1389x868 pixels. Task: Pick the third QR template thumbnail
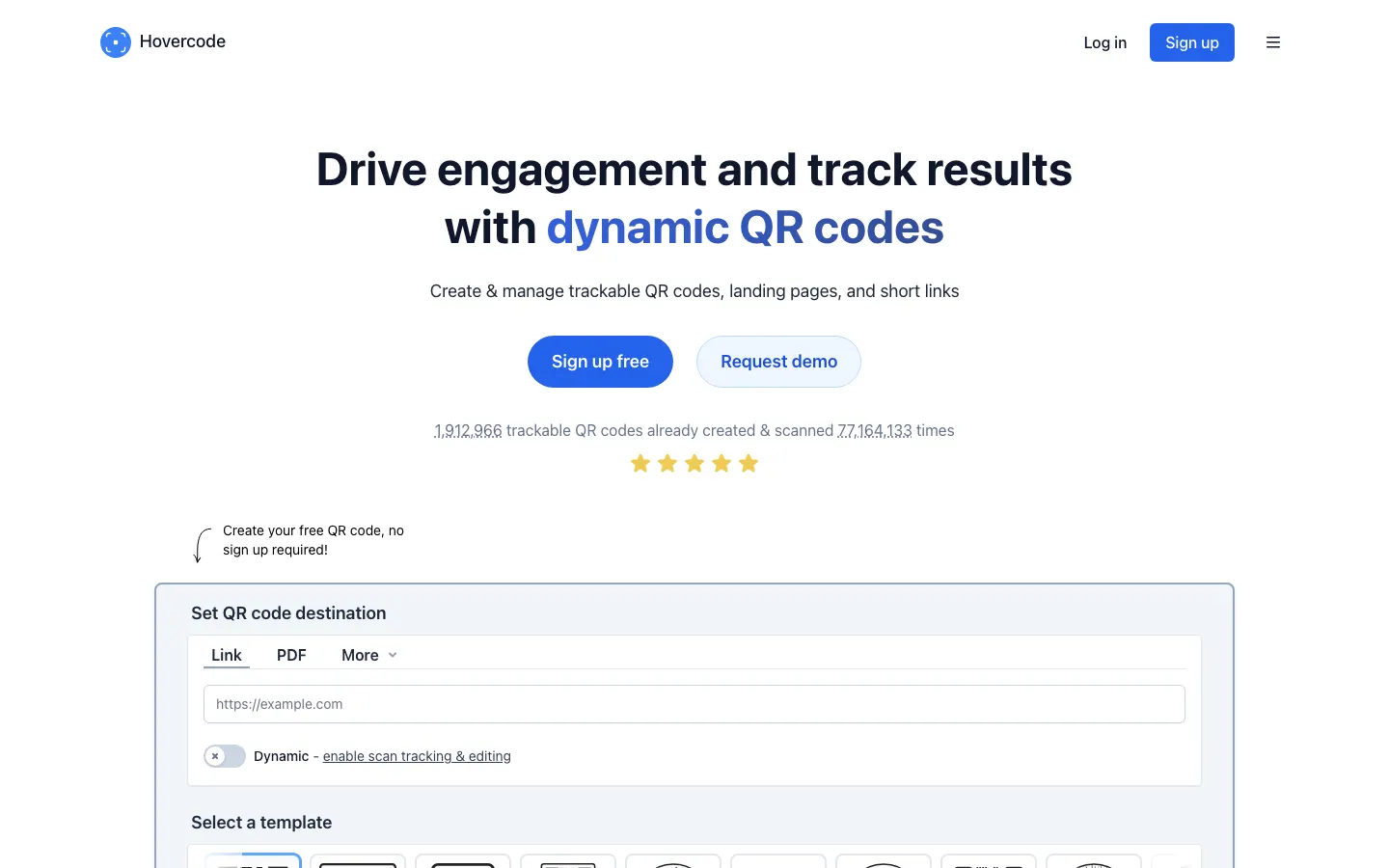[463, 860]
